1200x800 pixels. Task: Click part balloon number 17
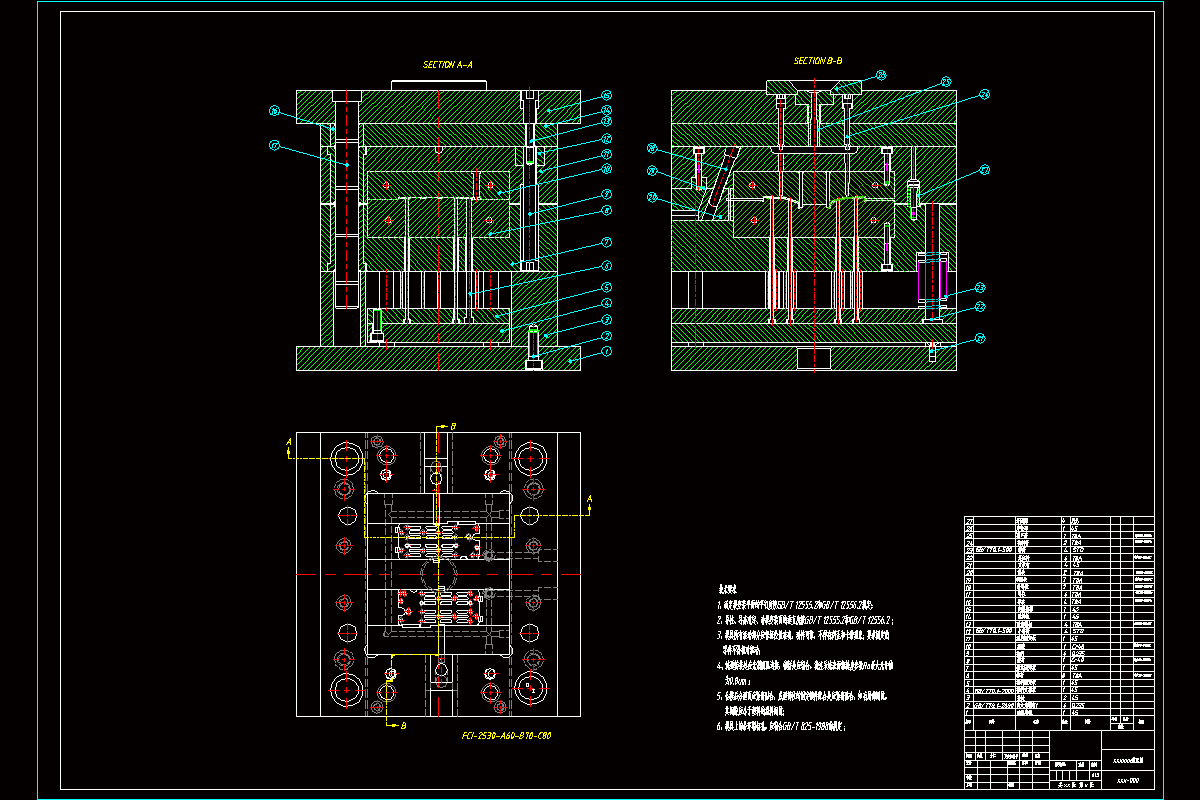(x=274, y=145)
